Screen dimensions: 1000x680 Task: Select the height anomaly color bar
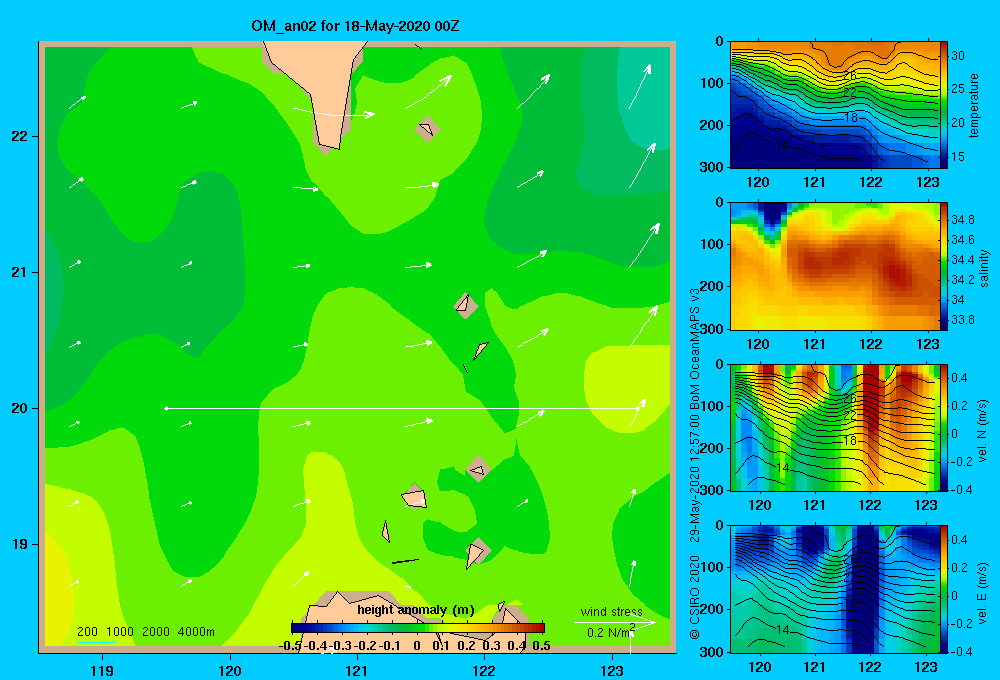[x=418, y=627]
